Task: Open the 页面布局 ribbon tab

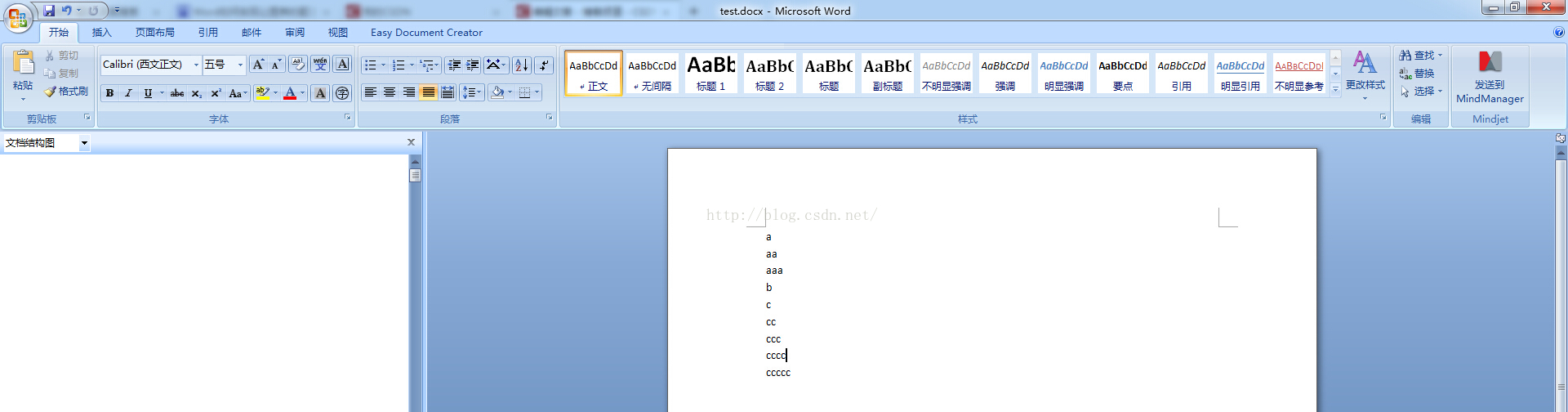Action: pyautogui.click(x=155, y=33)
